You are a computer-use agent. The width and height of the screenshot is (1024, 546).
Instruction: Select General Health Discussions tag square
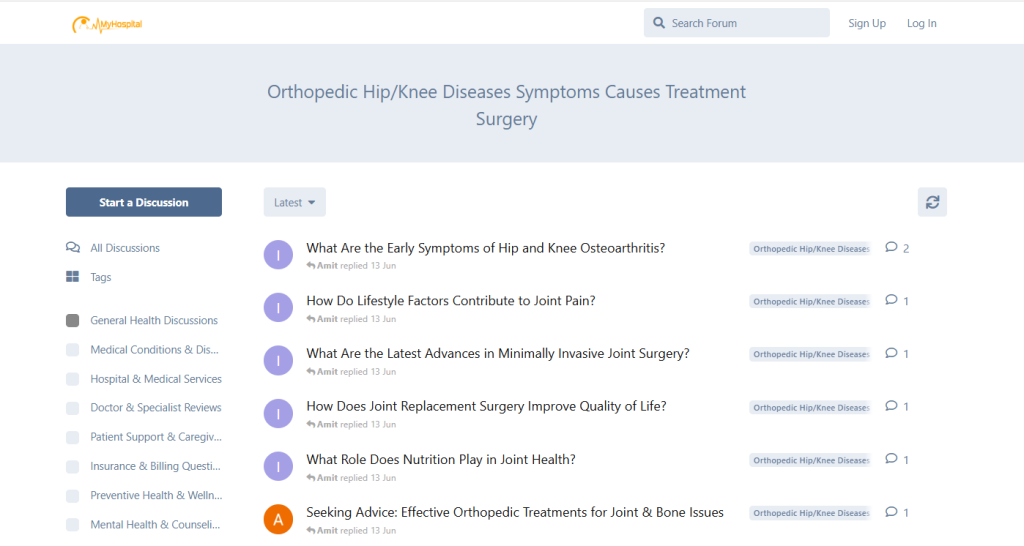tap(73, 321)
